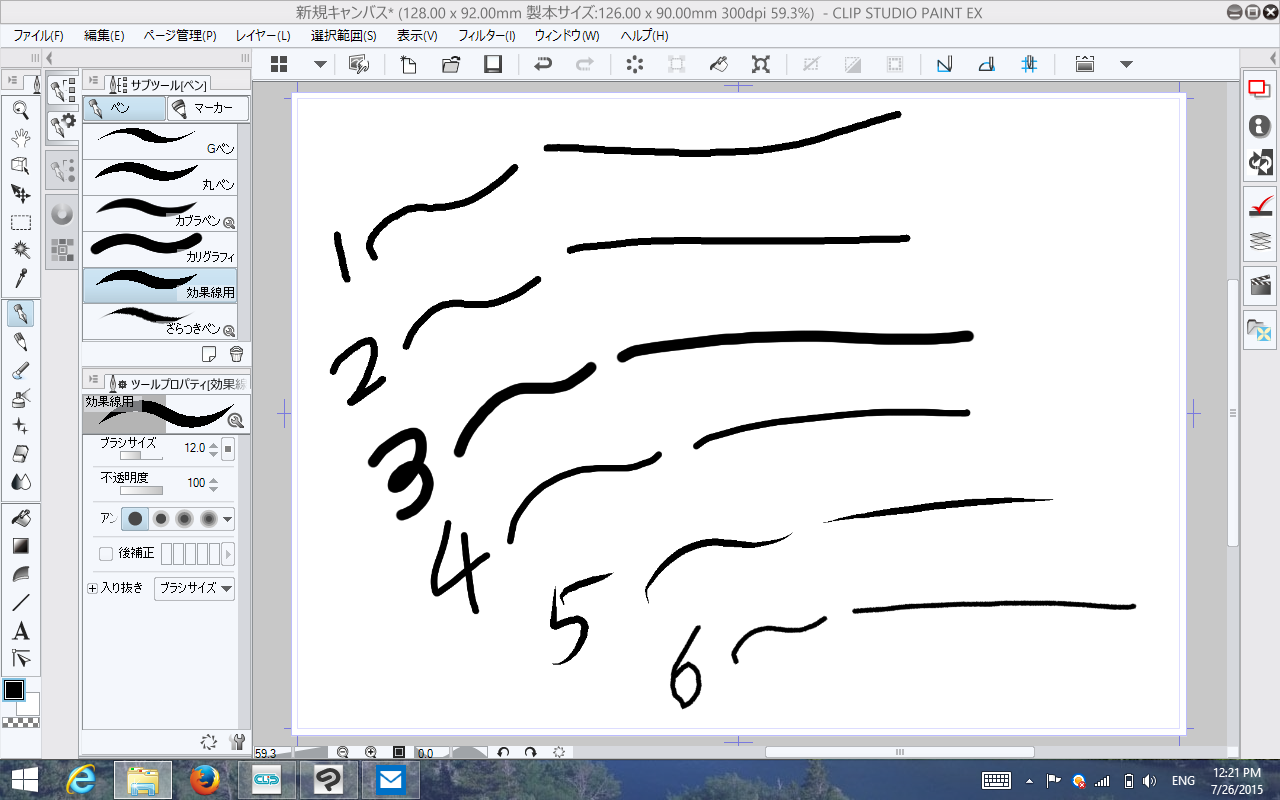Open the anti-aliasing dropdown arrow
This screenshot has height=800, width=1280.
coord(228,519)
